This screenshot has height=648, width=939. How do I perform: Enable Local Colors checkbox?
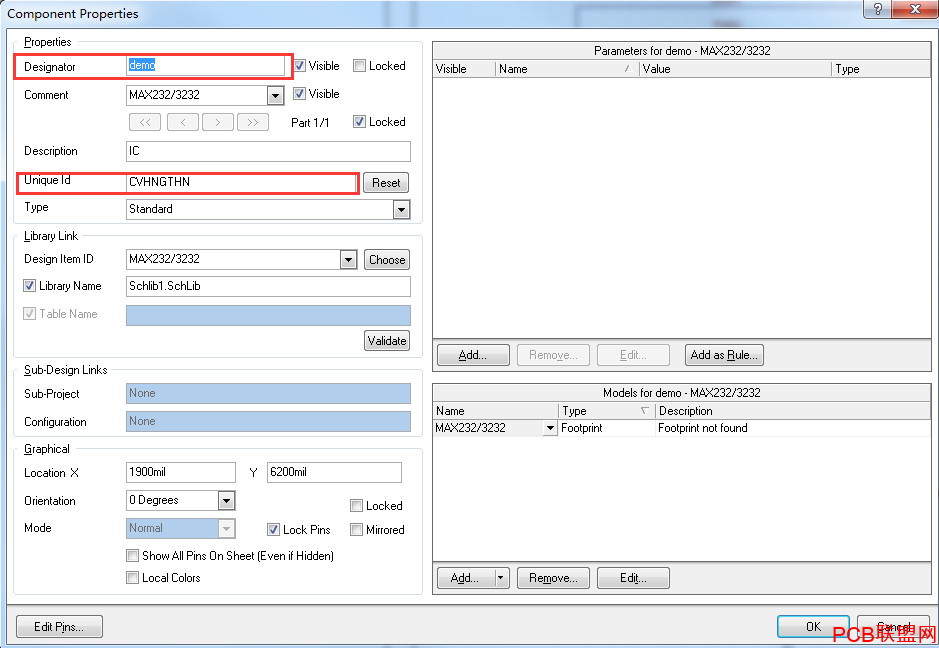click(x=132, y=578)
